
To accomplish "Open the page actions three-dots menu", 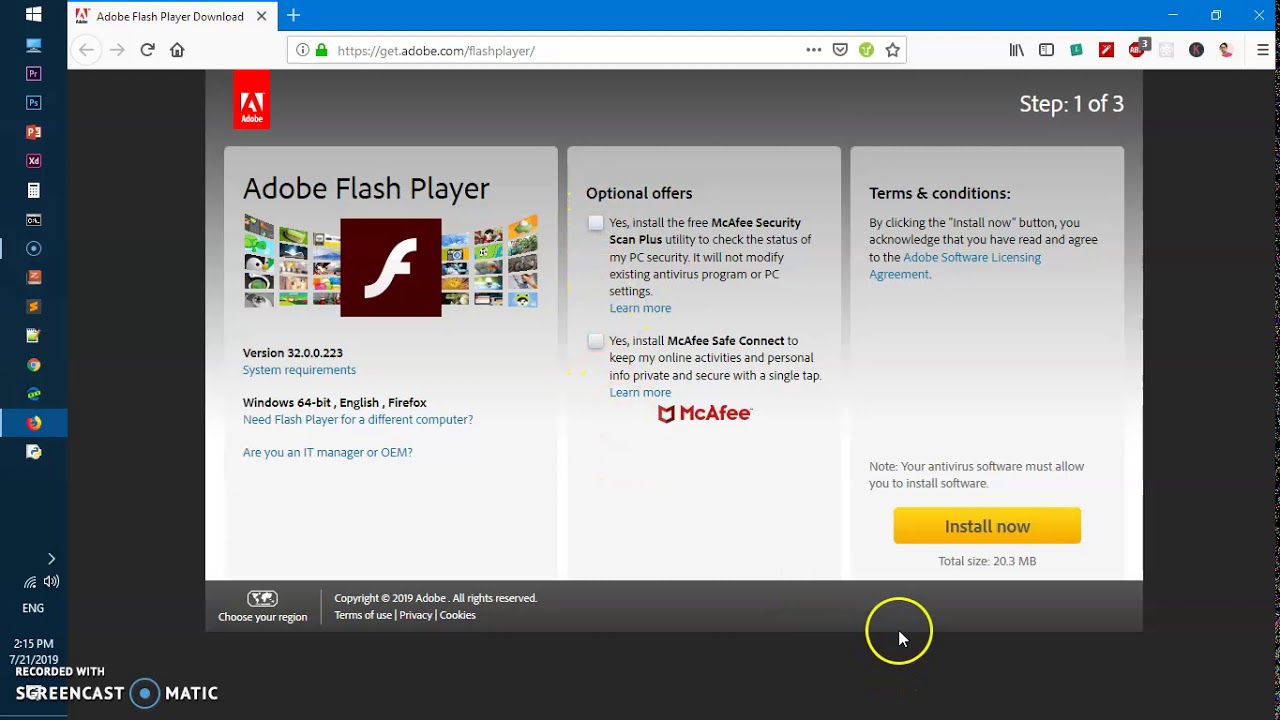I will [x=813, y=50].
